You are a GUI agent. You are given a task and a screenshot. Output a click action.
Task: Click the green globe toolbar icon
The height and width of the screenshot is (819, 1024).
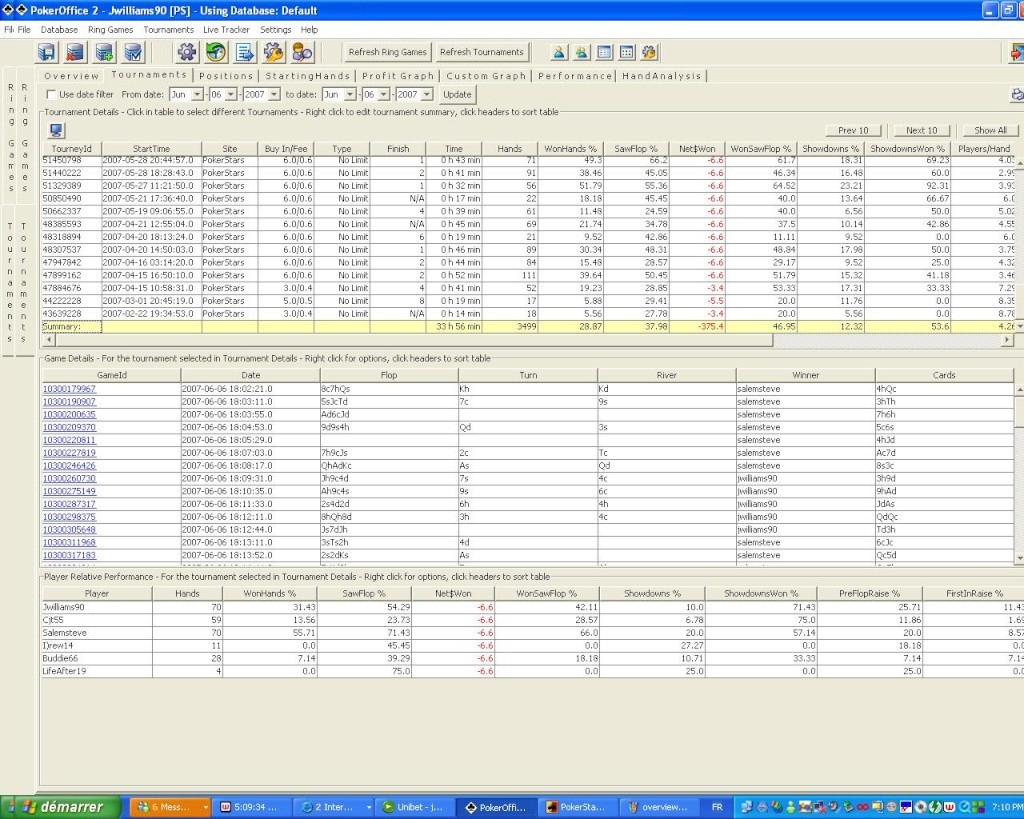(x=216, y=52)
